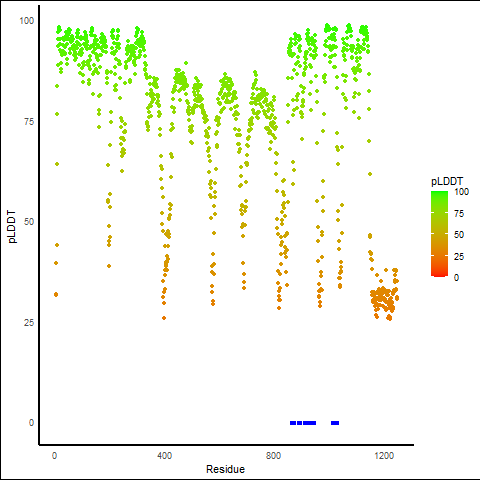480x480 pixels.
Task: Click the leftmost blue bar segment
Action: coord(293,423)
